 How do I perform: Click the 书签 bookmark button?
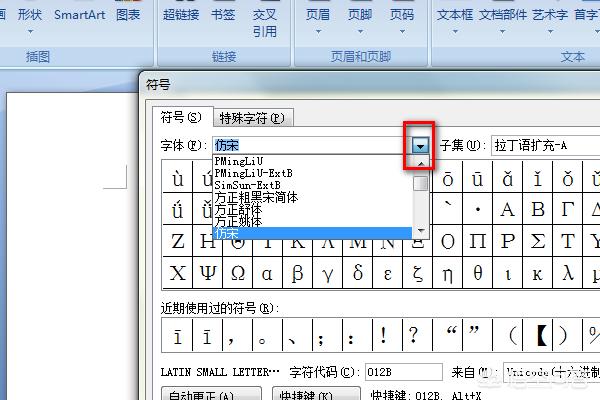[223, 15]
